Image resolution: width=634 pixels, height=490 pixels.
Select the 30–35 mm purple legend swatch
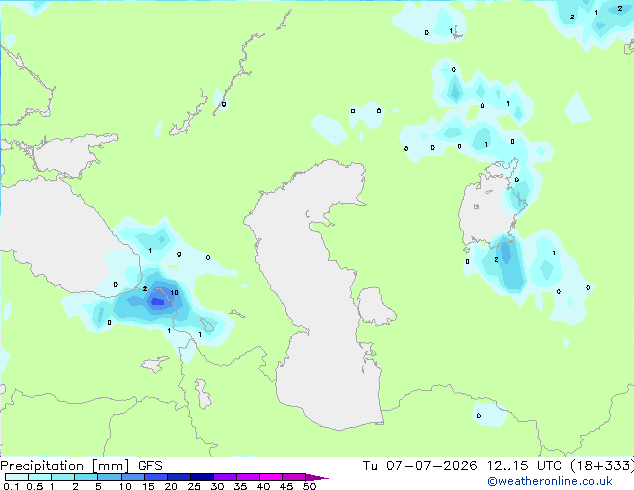[225, 477]
